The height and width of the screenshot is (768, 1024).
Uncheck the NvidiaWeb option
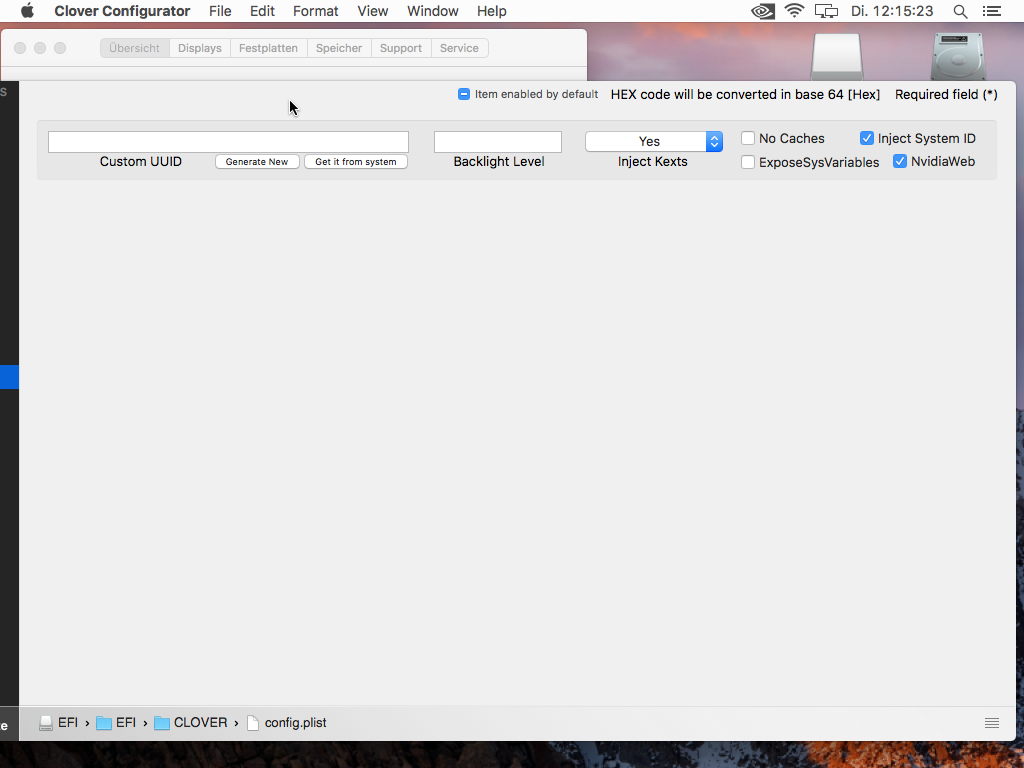900,161
